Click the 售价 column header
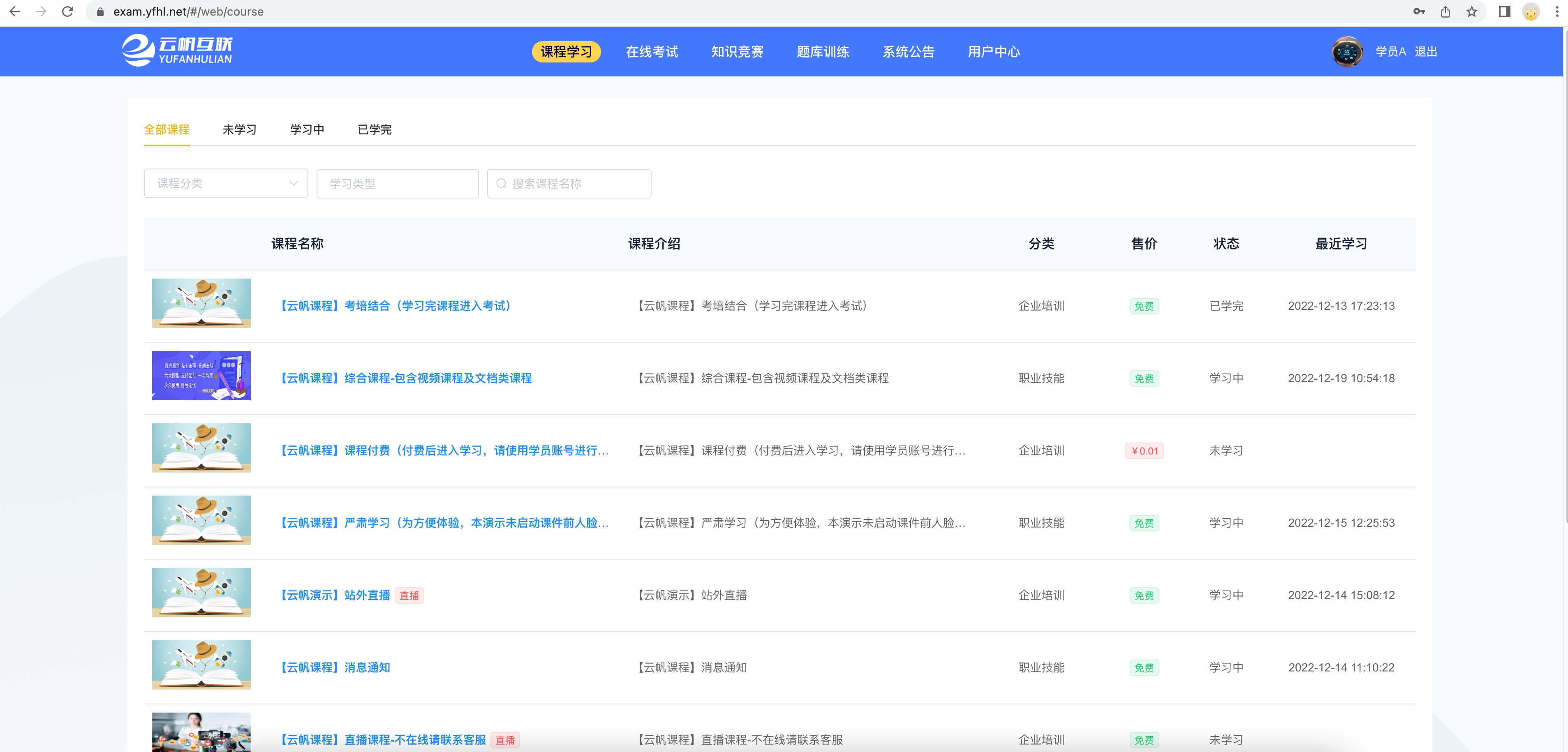 [1144, 244]
